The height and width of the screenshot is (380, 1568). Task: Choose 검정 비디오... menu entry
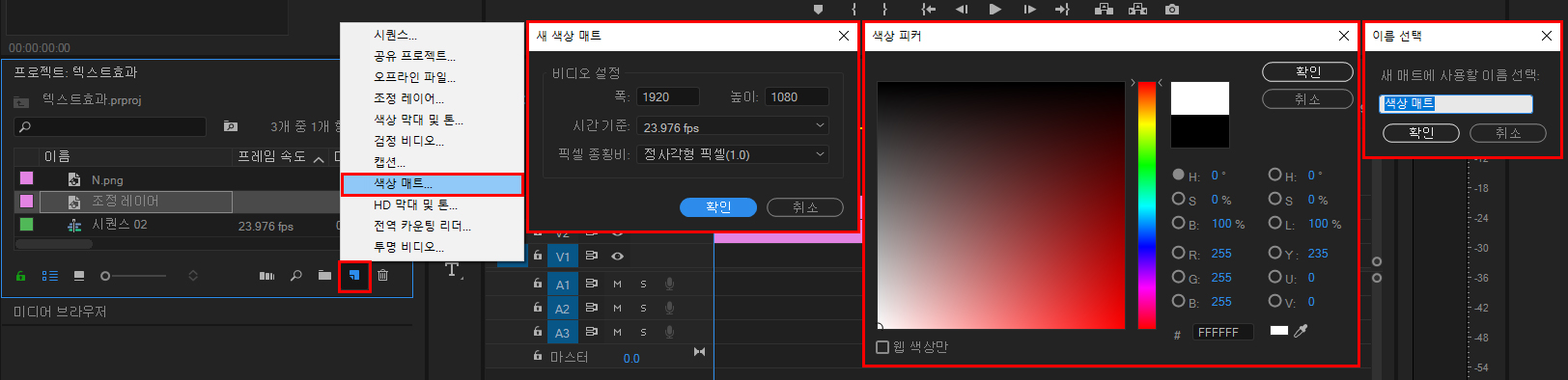coord(408,141)
